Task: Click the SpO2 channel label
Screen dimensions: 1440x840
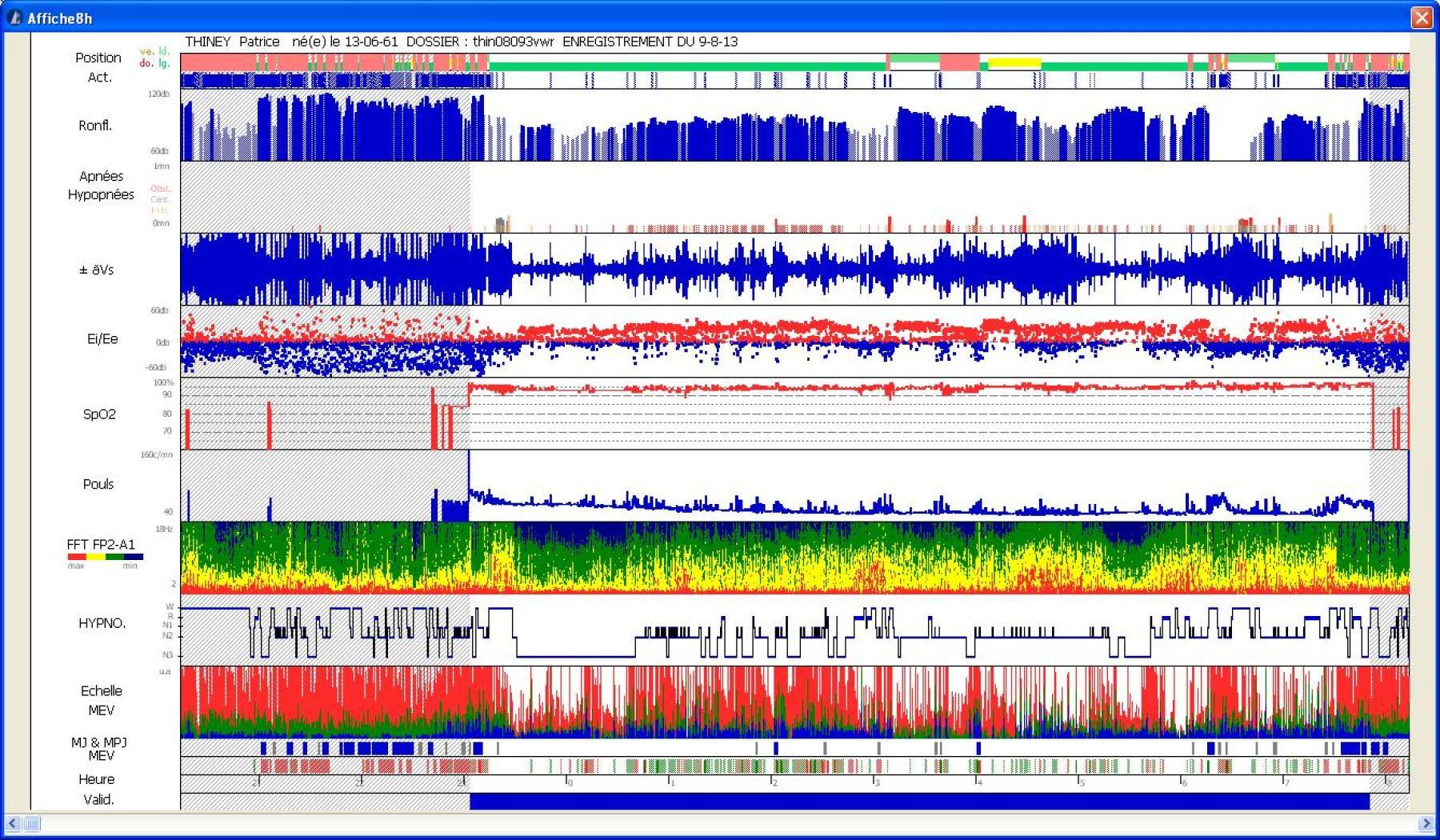Action: (x=99, y=414)
